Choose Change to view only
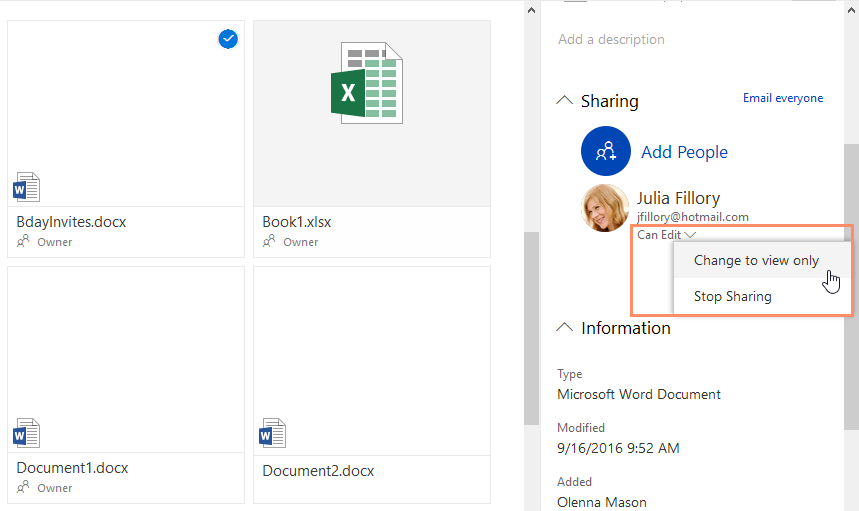The width and height of the screenshot is (859, 511). (x=756, y=260)
